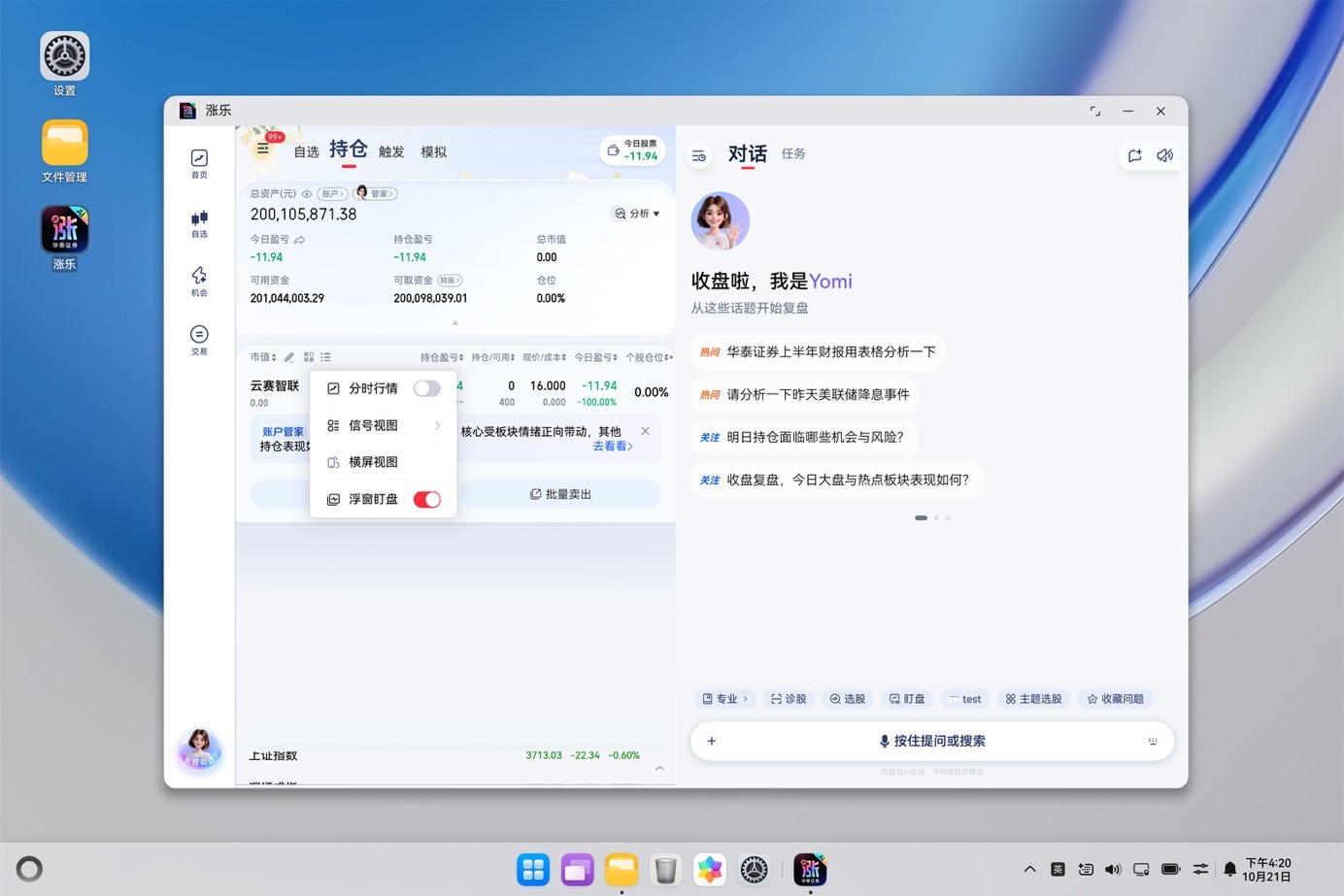The image size is (1344, 896).
Task: Open chat history list icon left of 对话
Action: (x=699, y=155)
